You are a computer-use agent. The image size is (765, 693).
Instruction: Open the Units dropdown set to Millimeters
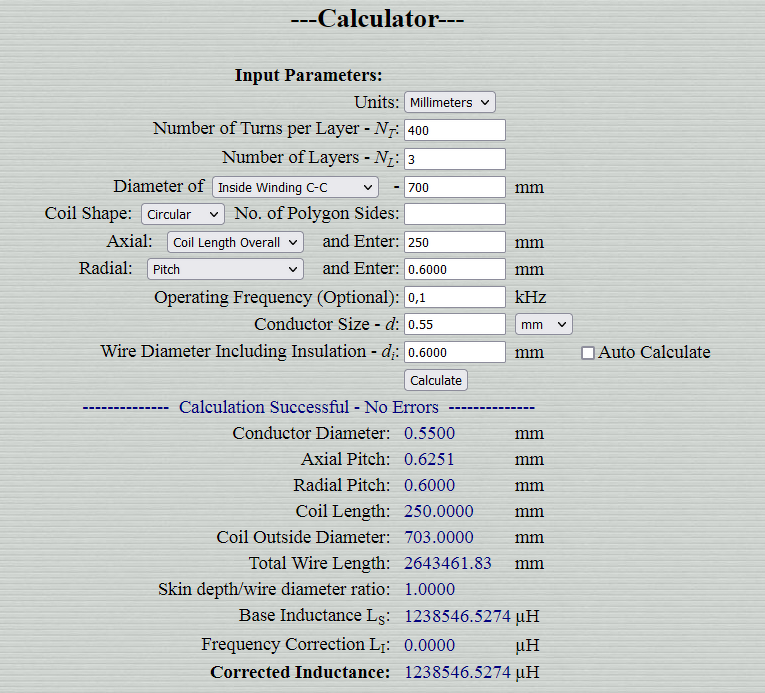tap(449, 102)
